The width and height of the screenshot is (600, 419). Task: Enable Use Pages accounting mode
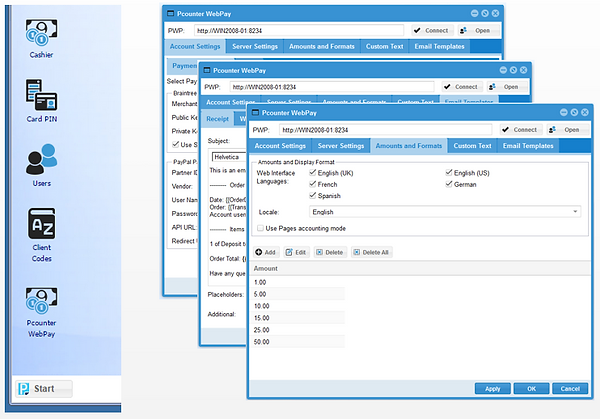(x=260, y=228)
